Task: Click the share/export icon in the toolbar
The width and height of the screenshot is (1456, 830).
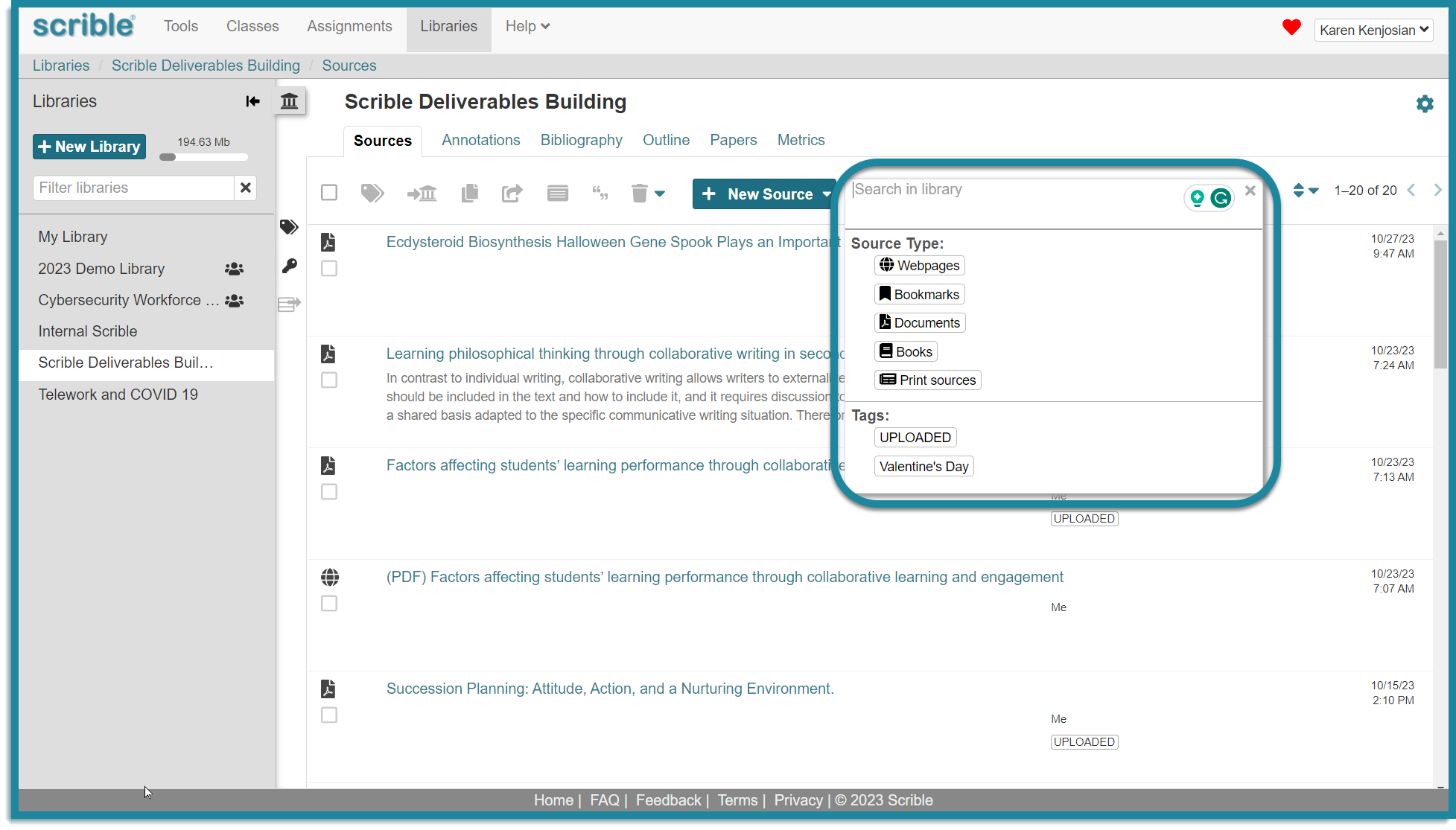Action: pos(512,193)
